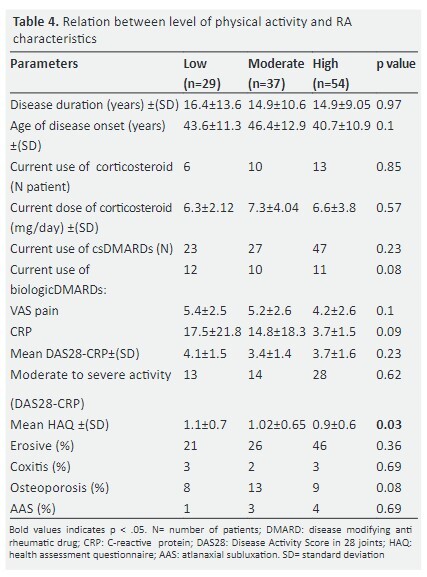Click the Osteoporosis (%) row label
This screenshot has width=427, height=577.
click(59, 488)
